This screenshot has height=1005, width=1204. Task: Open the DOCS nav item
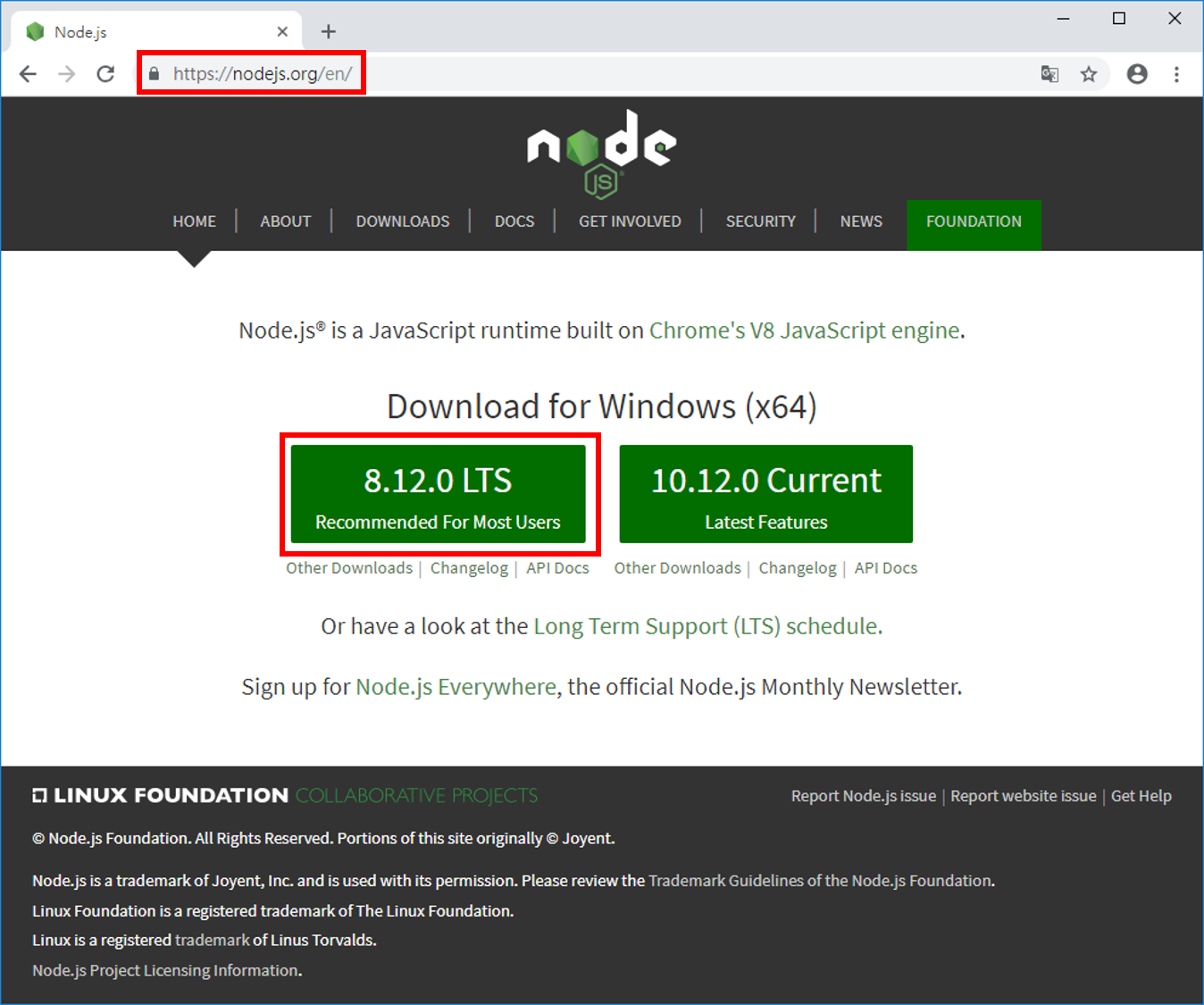pos(514,222)
